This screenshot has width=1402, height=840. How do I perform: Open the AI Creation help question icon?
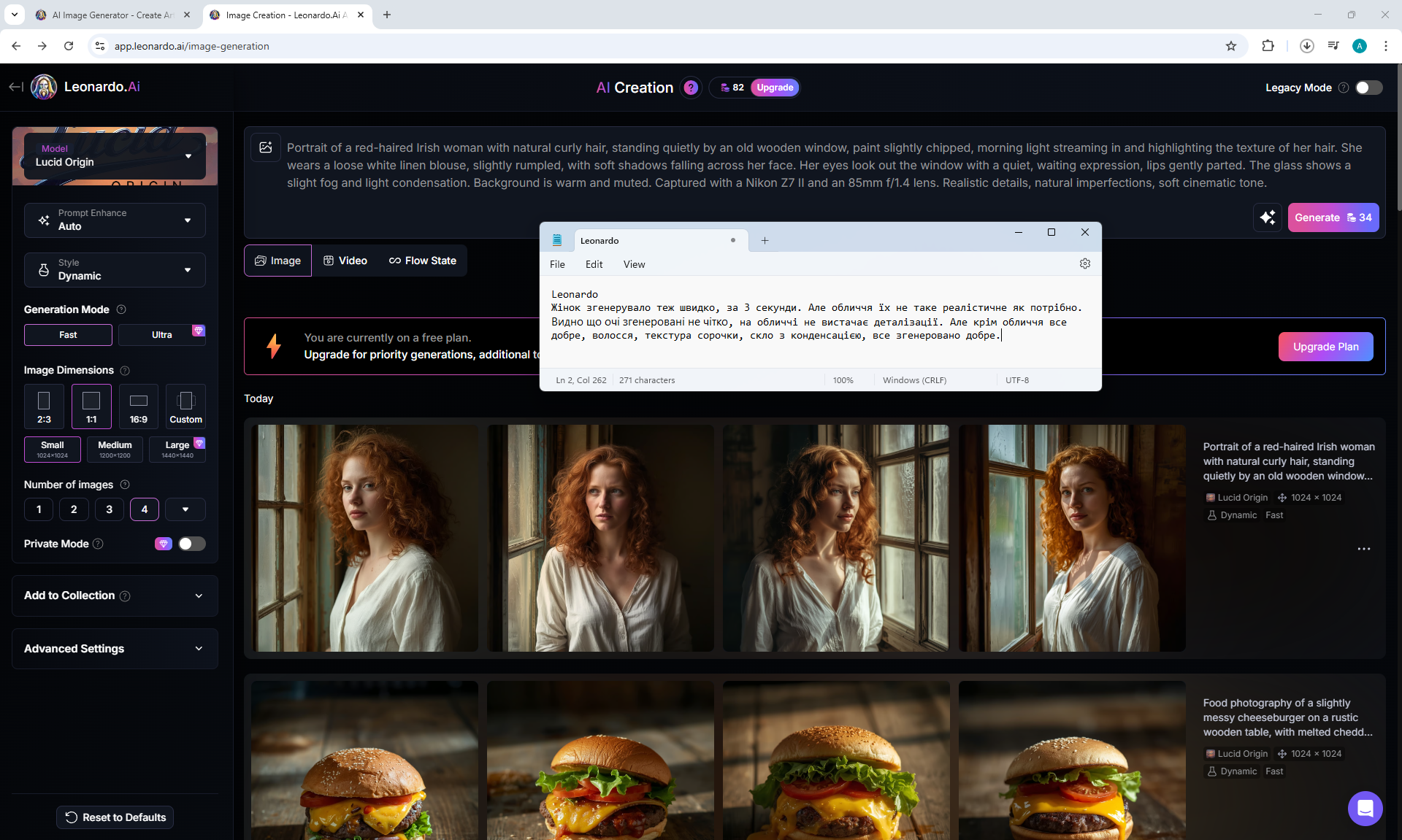click(x=691, y=88)
